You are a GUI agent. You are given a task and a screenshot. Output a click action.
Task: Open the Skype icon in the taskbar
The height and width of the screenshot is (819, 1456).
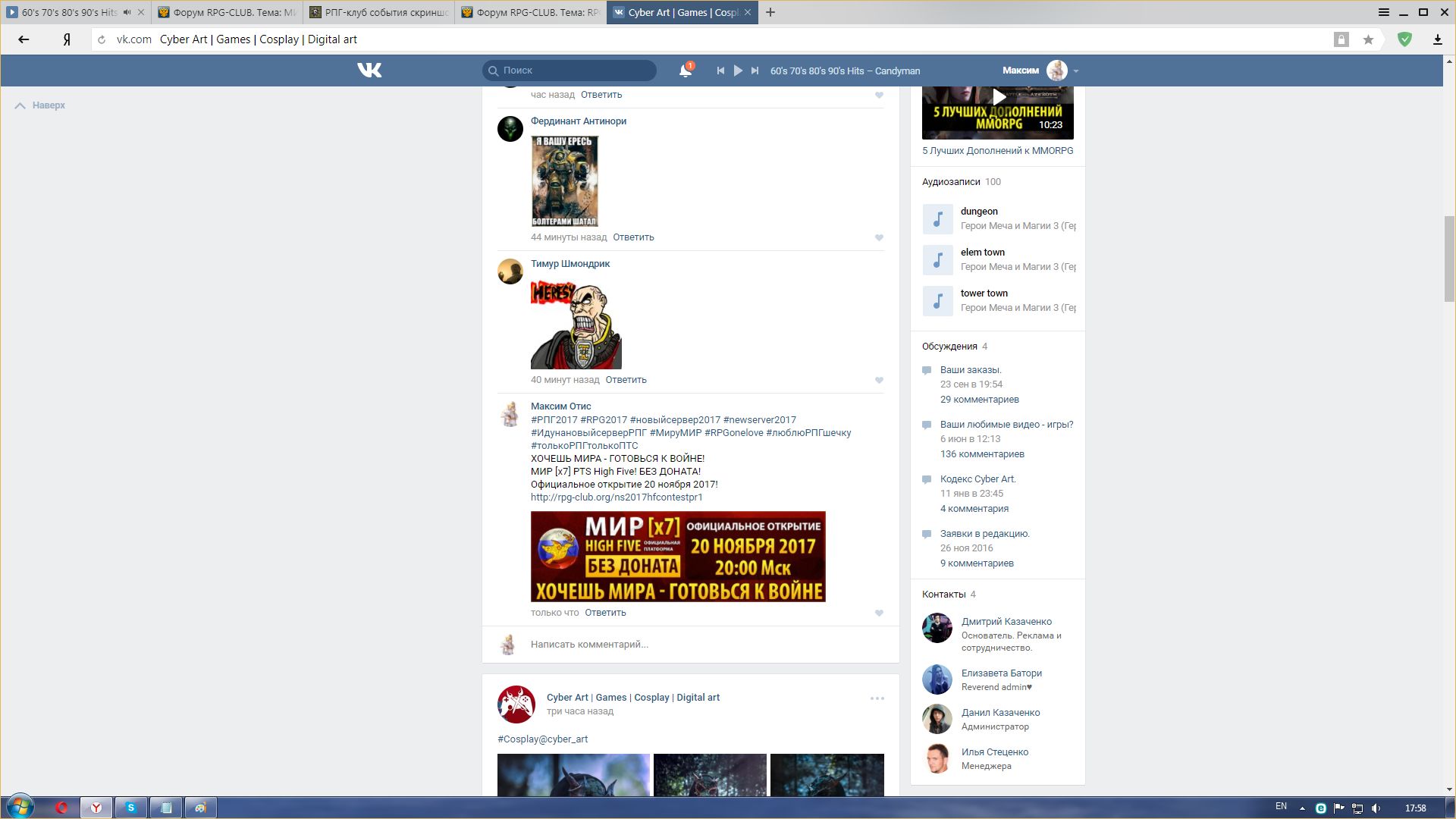(130, 808)
